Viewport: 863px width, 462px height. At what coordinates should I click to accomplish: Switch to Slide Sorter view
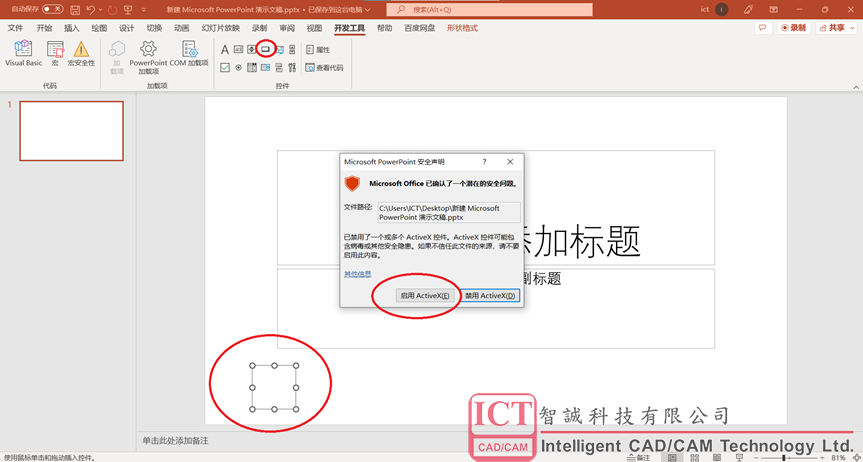coord(695,458)
